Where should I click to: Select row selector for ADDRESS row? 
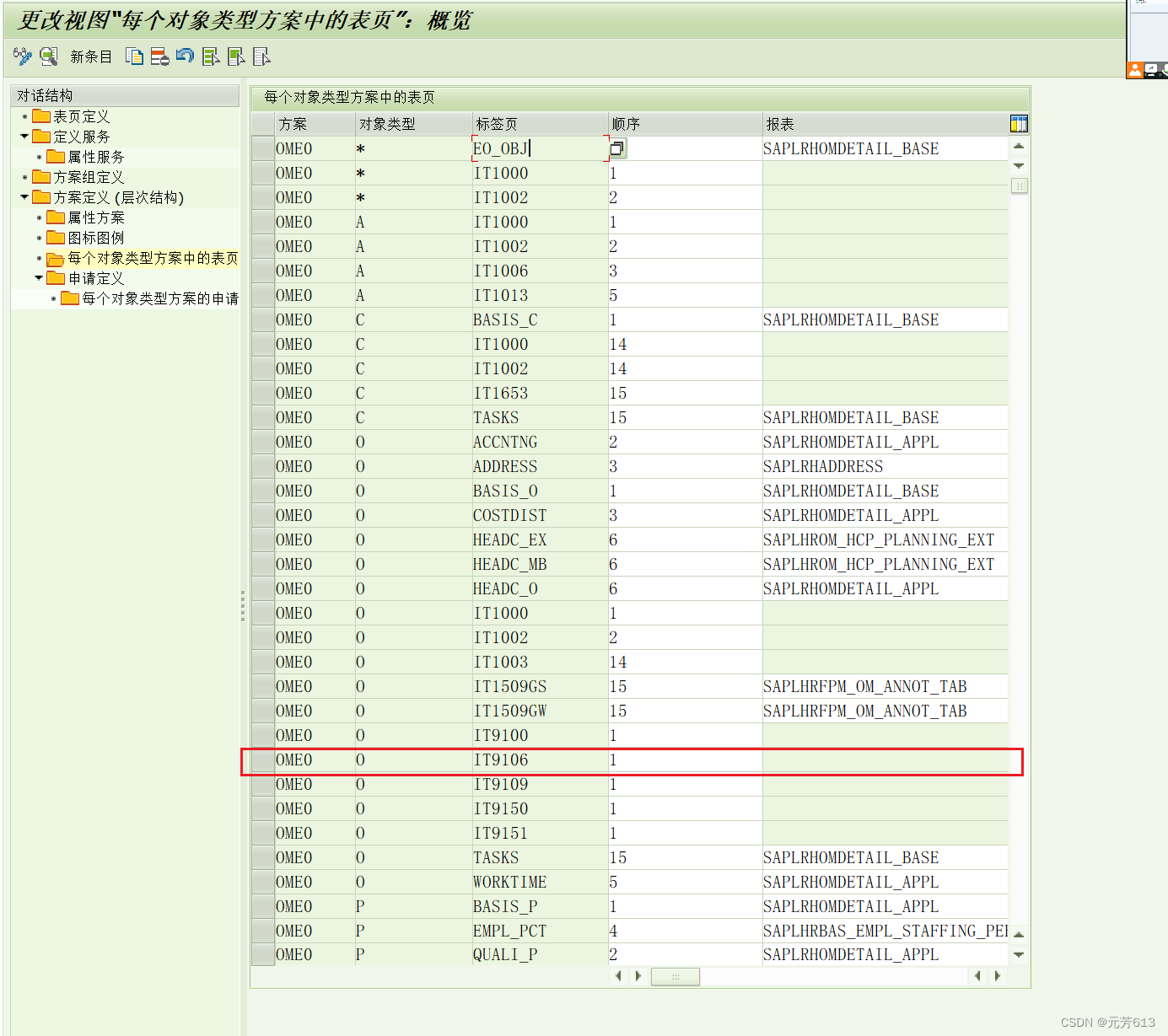[263, 466]
